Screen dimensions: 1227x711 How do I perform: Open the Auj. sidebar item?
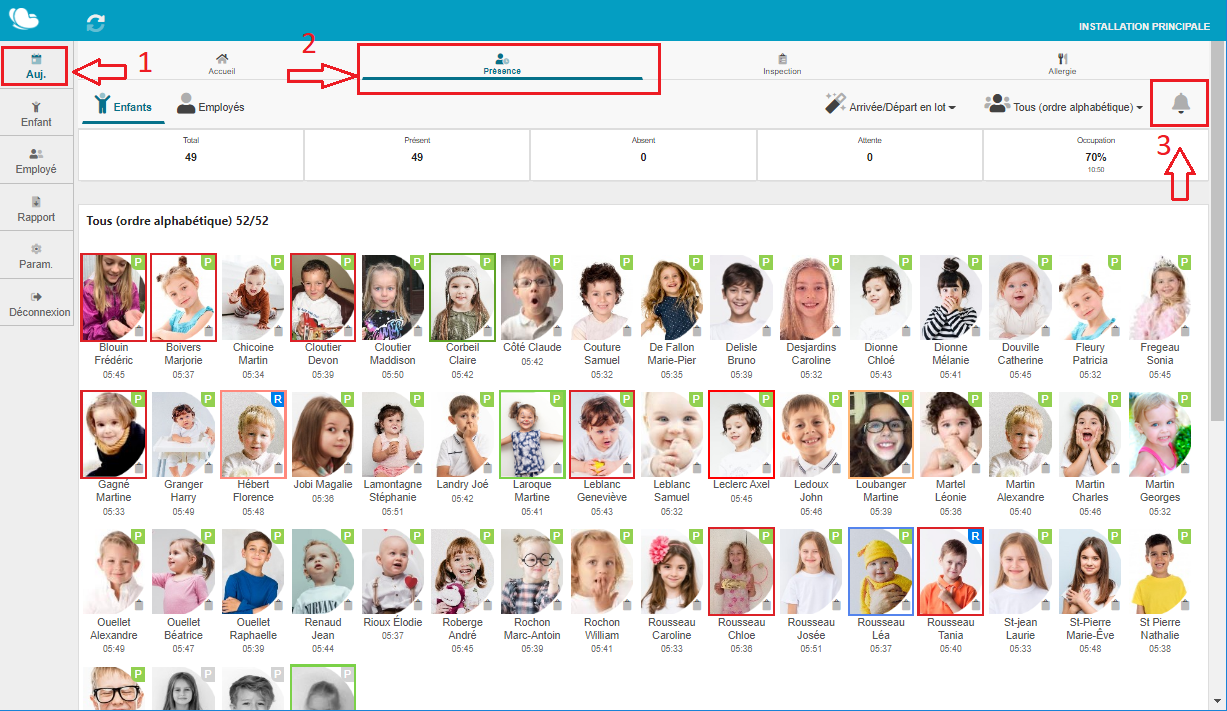[x=35, y=66]
